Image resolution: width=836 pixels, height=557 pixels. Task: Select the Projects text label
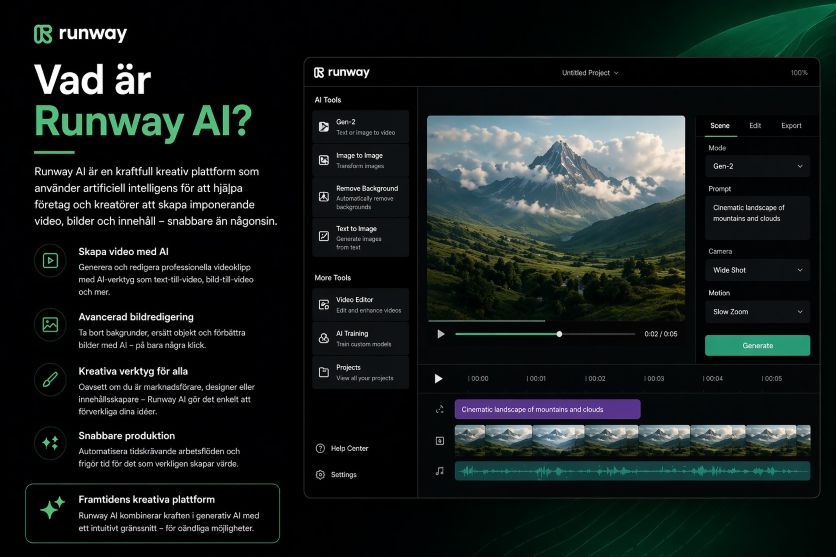pyautogui.click(x=348, y=367)
